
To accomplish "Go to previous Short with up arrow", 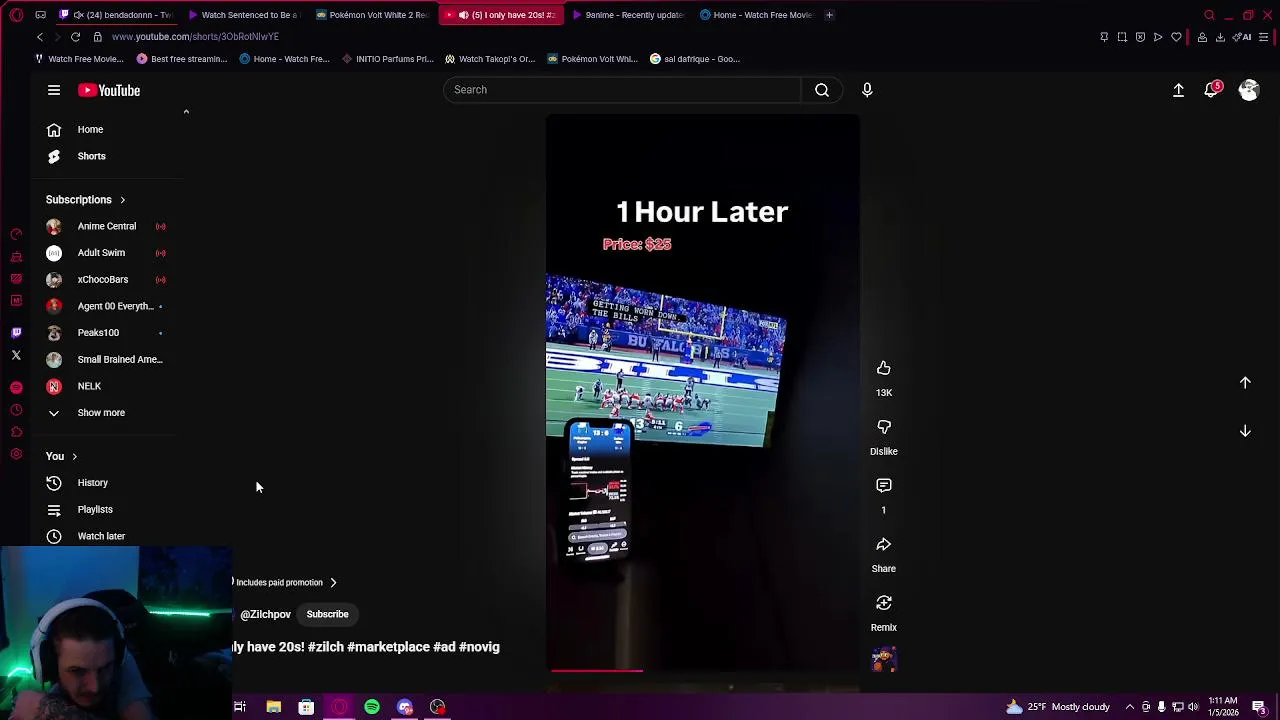I will tap(1245, 382).
